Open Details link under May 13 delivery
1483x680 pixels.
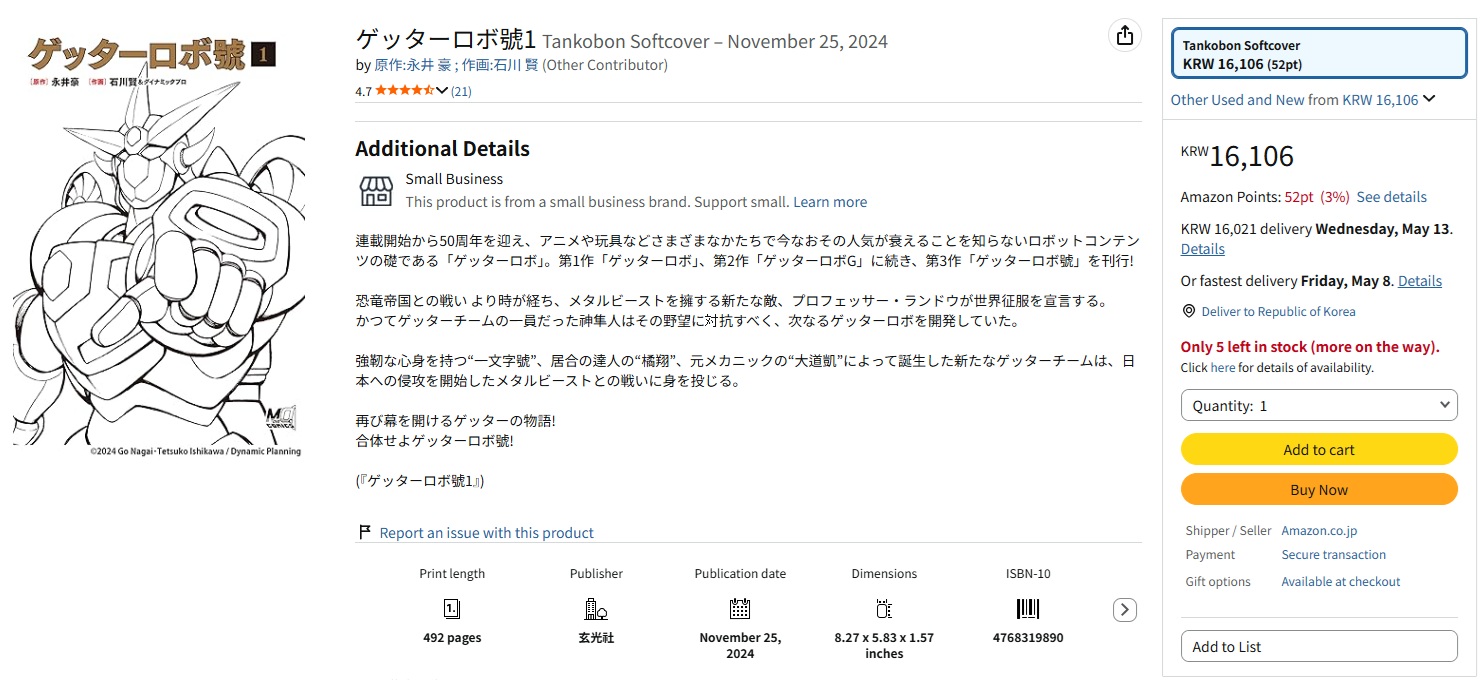point(1202,249)
